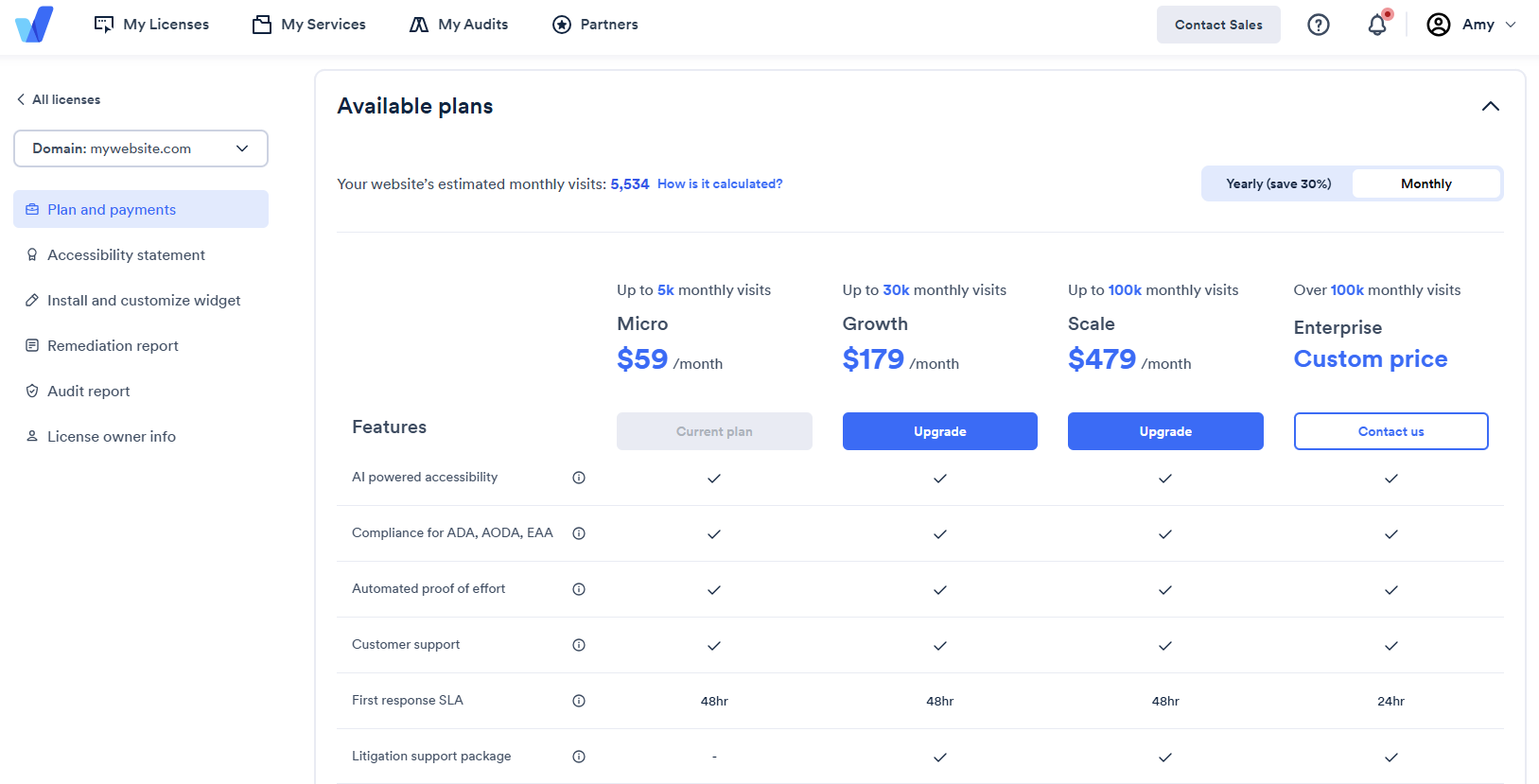This screenshot has width=1539, height=784.
Task: Show info for Compliance for ADA, AODA, EAA
Action: point(579,533)
